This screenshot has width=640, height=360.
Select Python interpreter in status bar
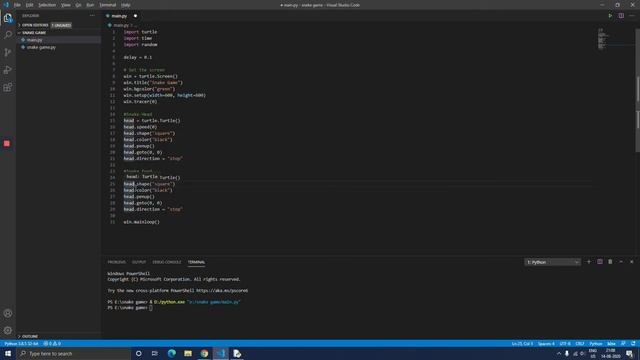point(21,344)
